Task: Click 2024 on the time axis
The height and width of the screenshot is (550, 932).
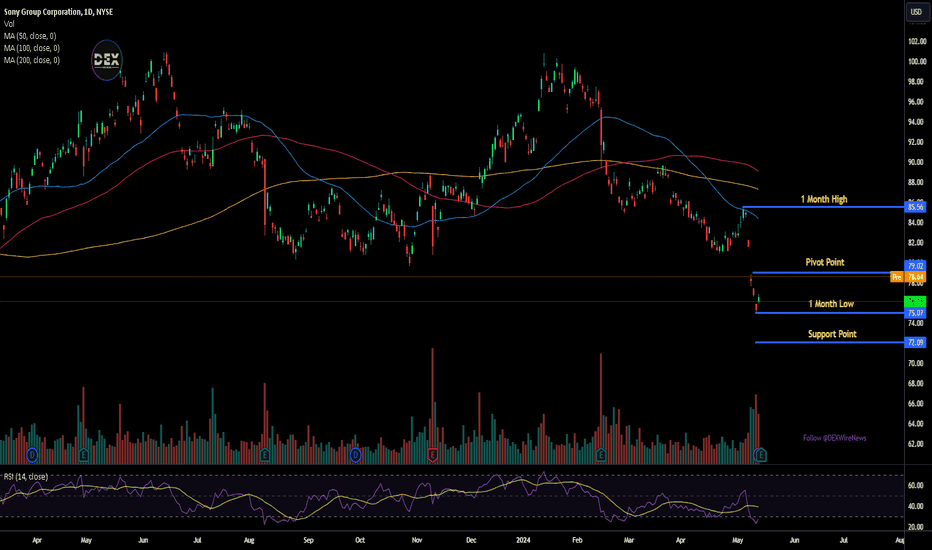Action: click(x=523, y=540)
